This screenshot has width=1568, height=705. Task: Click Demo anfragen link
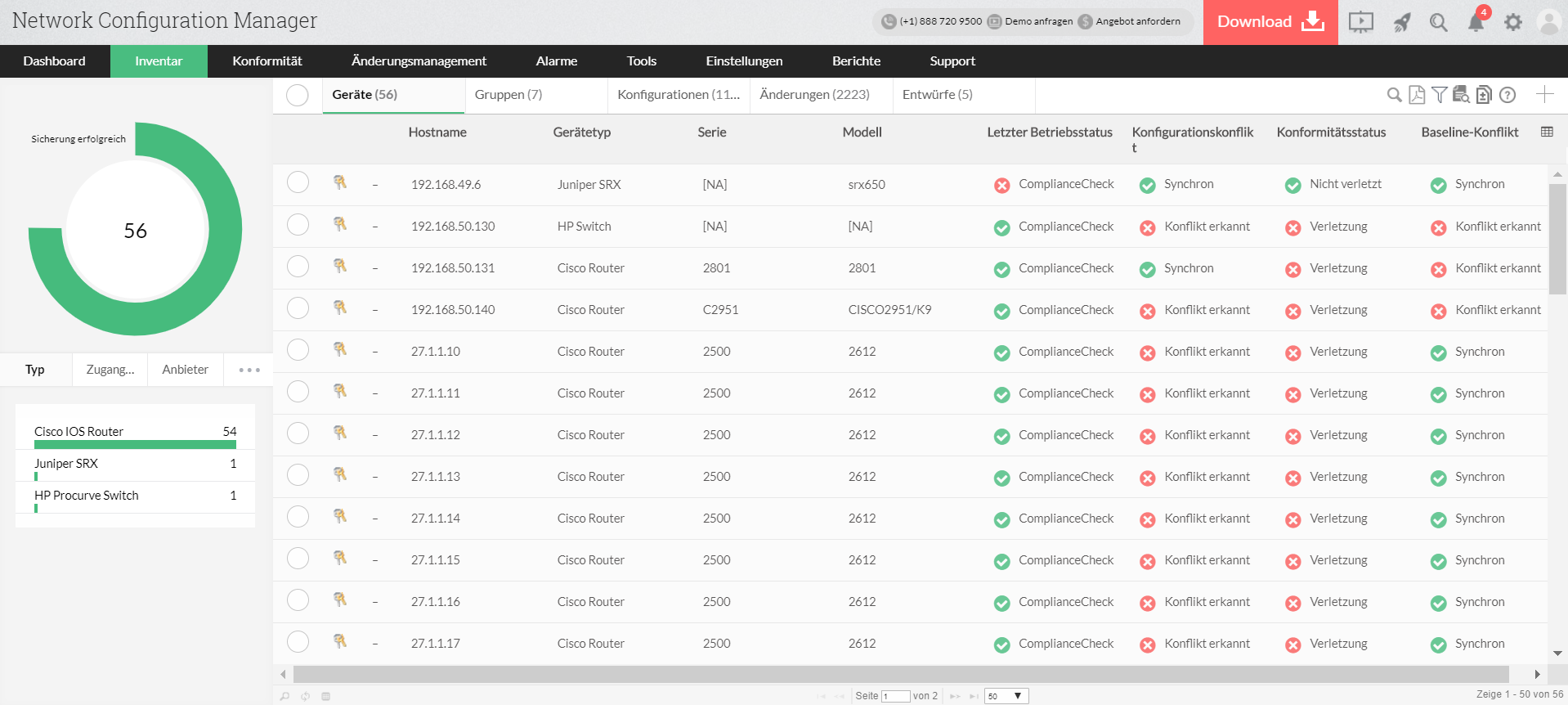point(1039,21)
